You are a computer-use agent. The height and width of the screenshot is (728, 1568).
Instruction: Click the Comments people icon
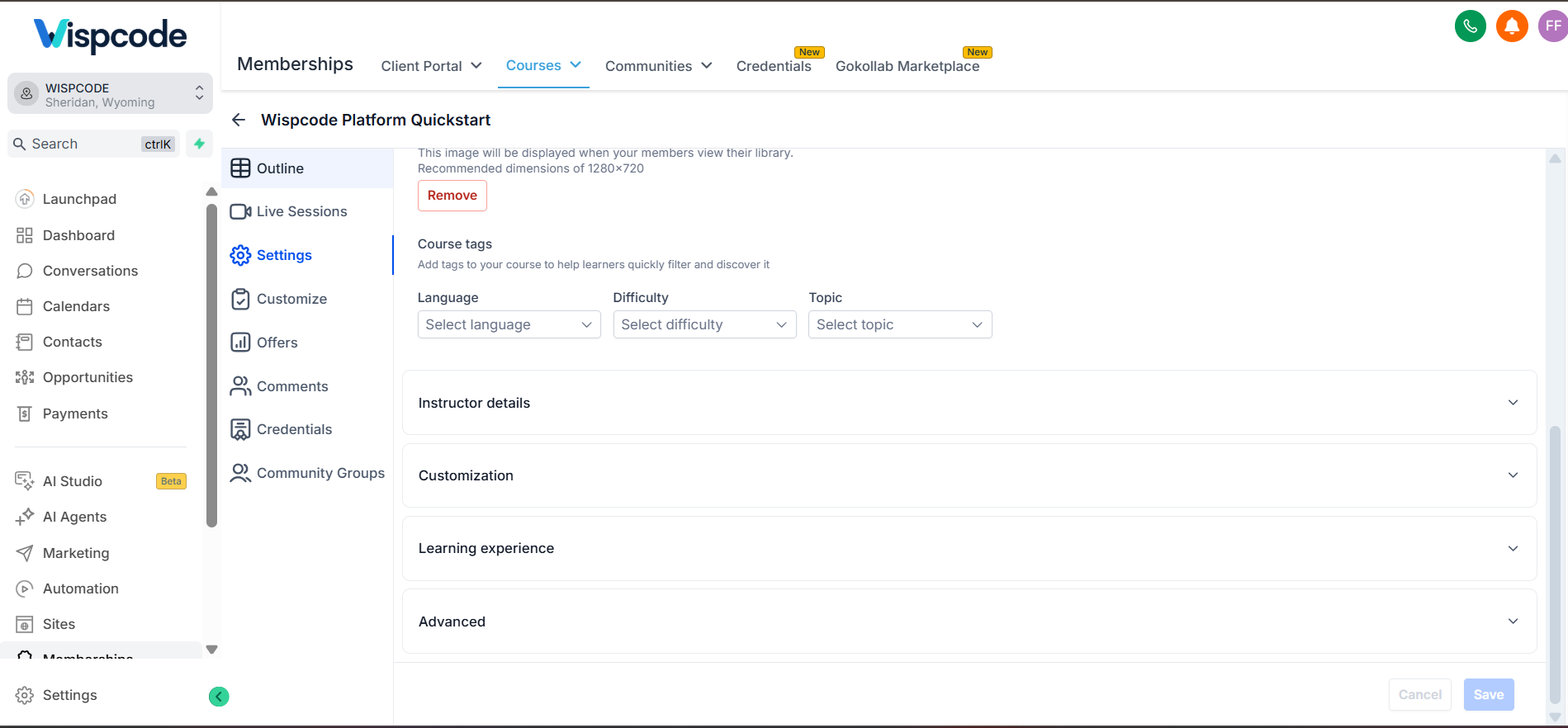tap(240, 386)
